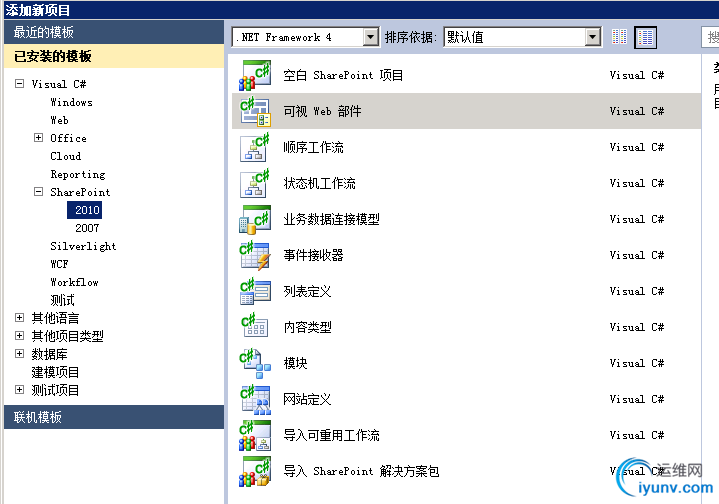Select SharePoint 2007 in the tree
719x504 pixels.
87,228
